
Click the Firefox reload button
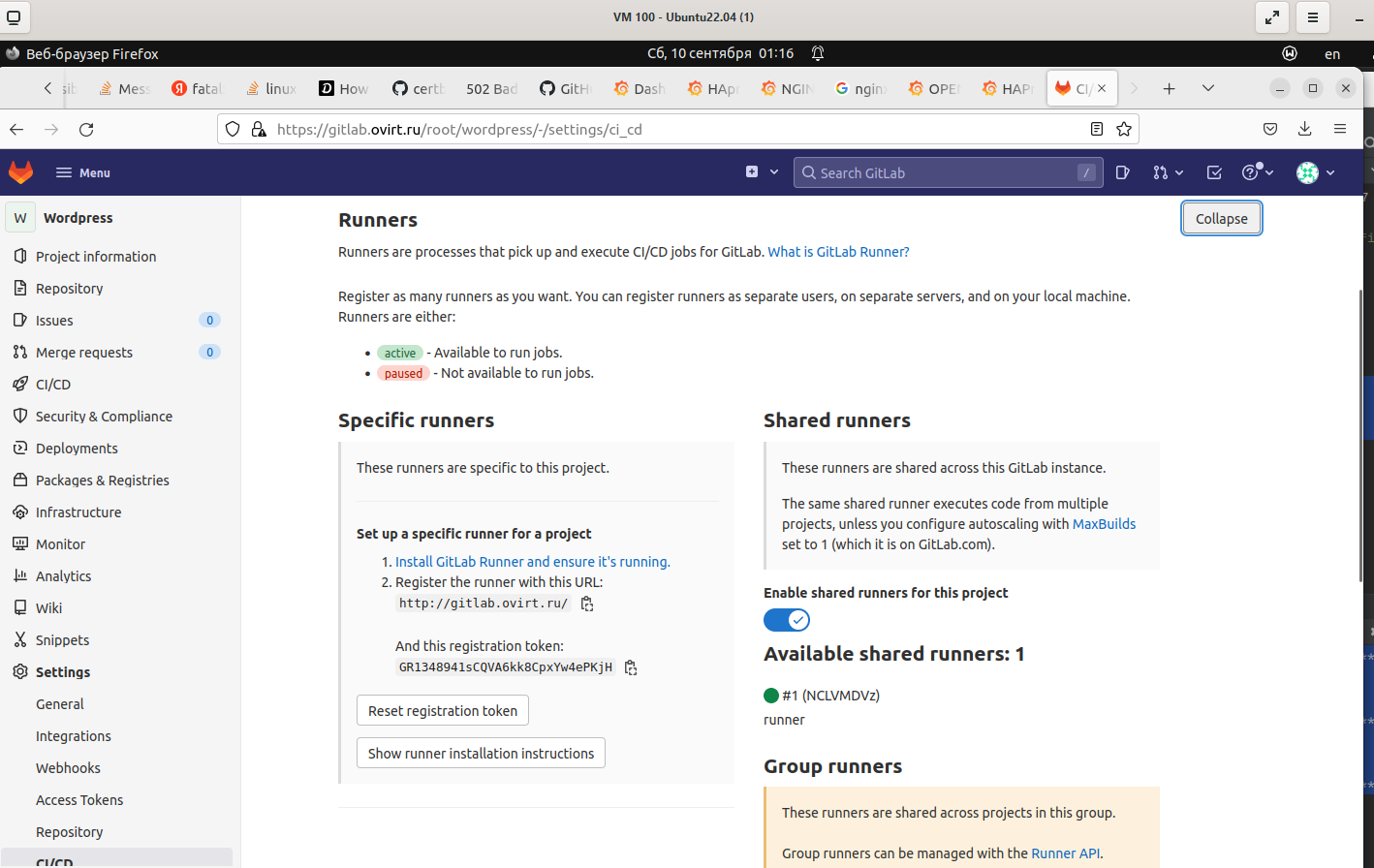pos(86,129)
